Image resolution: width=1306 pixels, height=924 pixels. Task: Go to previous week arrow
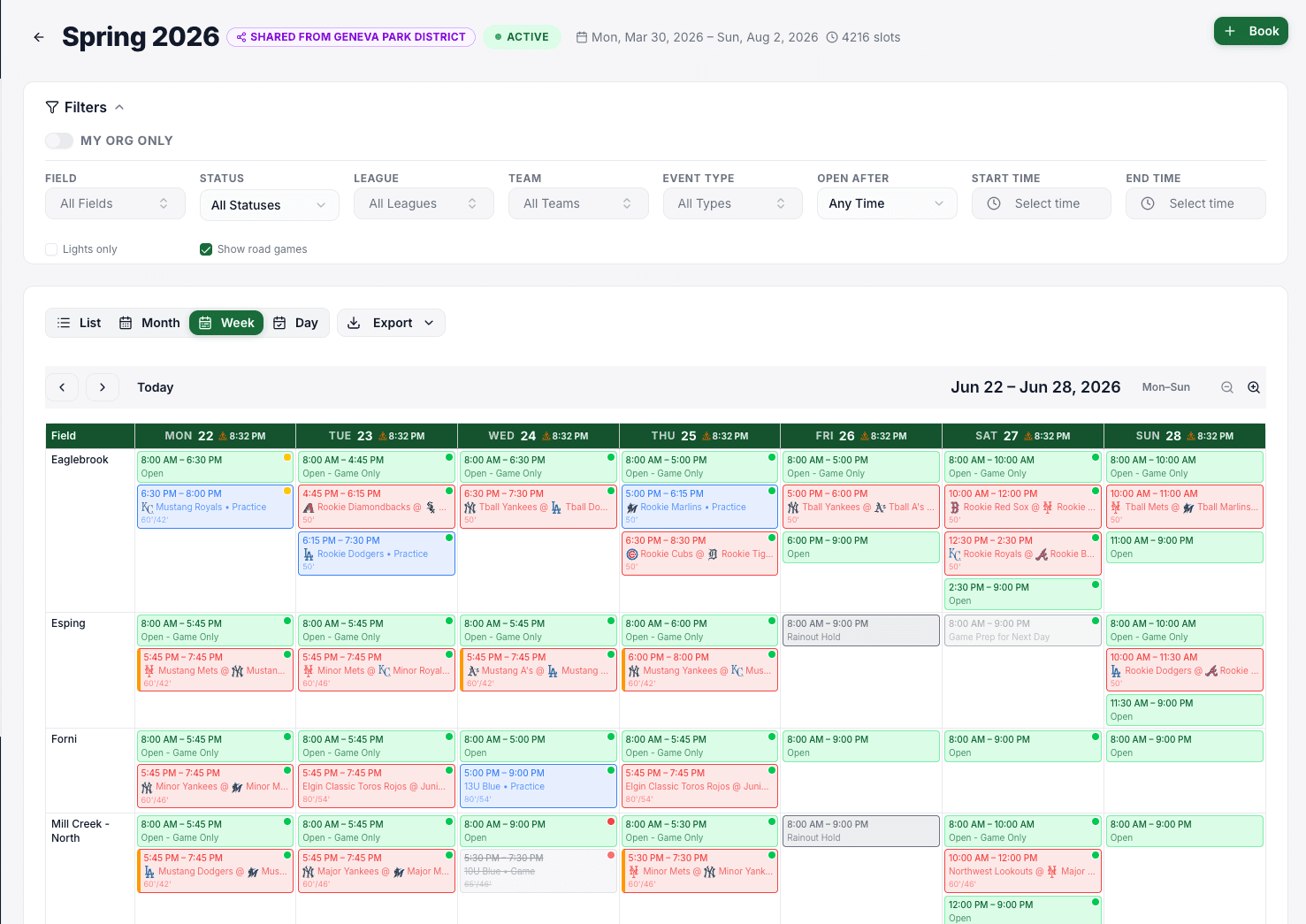[x=62, y=387]
